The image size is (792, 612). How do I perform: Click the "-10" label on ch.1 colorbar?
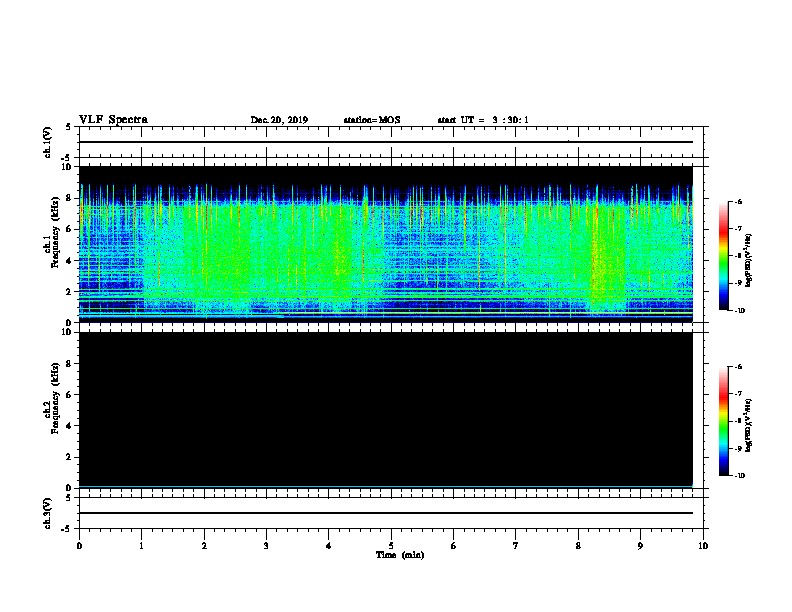[739, 311]
